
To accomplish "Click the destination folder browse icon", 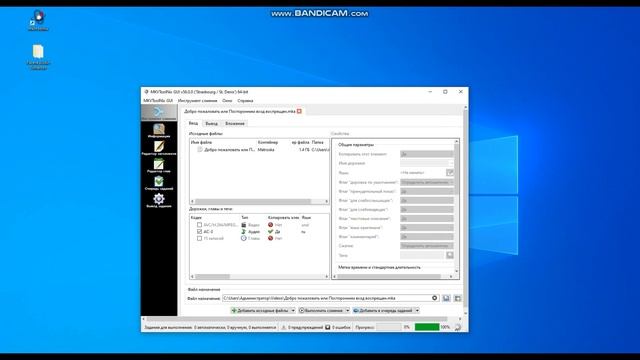I will pos(458,298).
